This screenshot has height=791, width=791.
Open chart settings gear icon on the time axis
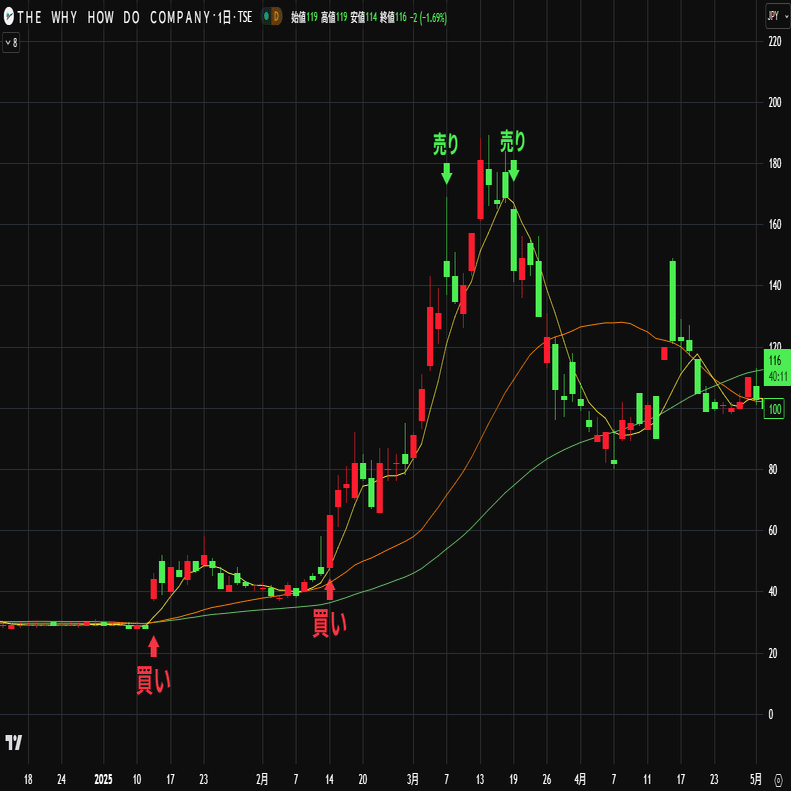click(778, 779)
